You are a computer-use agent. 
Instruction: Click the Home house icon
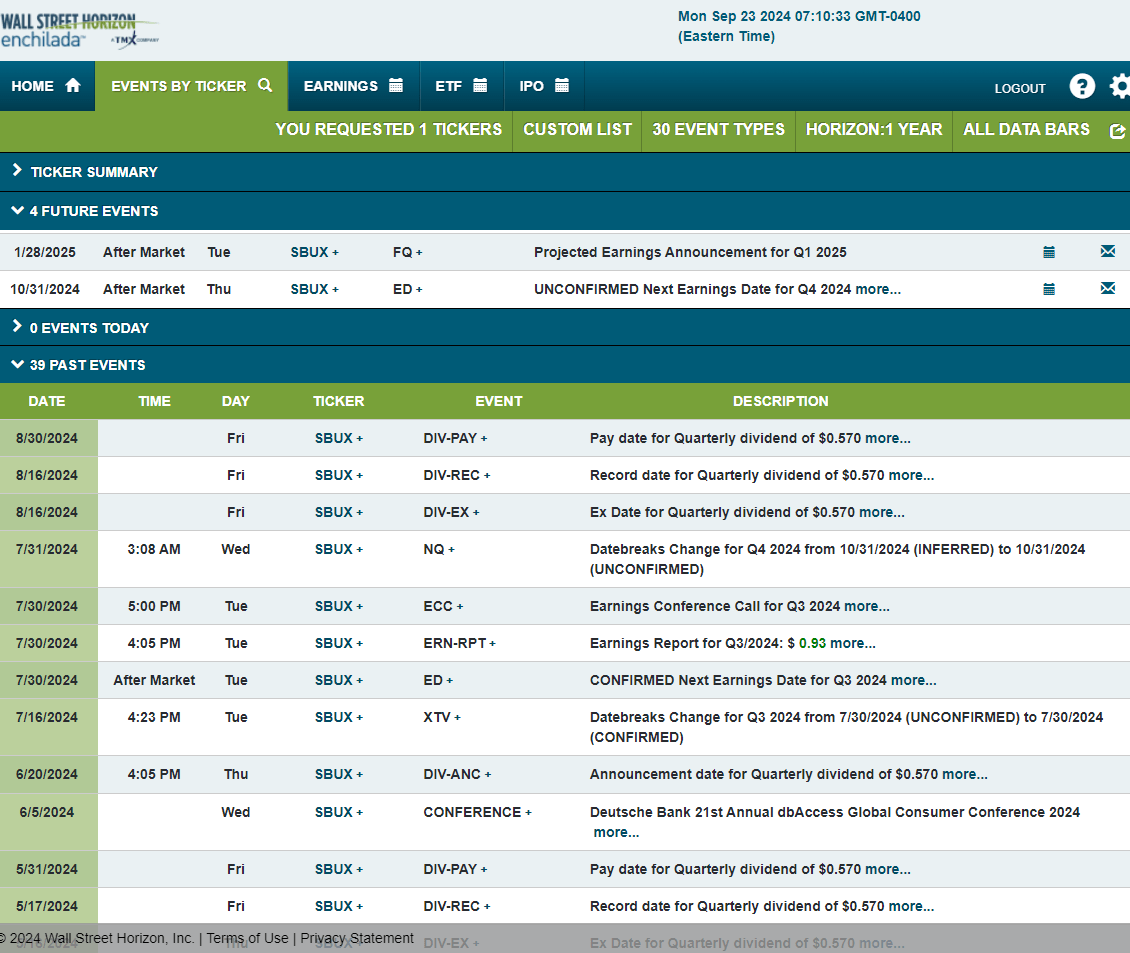click(x=73, y=86)
